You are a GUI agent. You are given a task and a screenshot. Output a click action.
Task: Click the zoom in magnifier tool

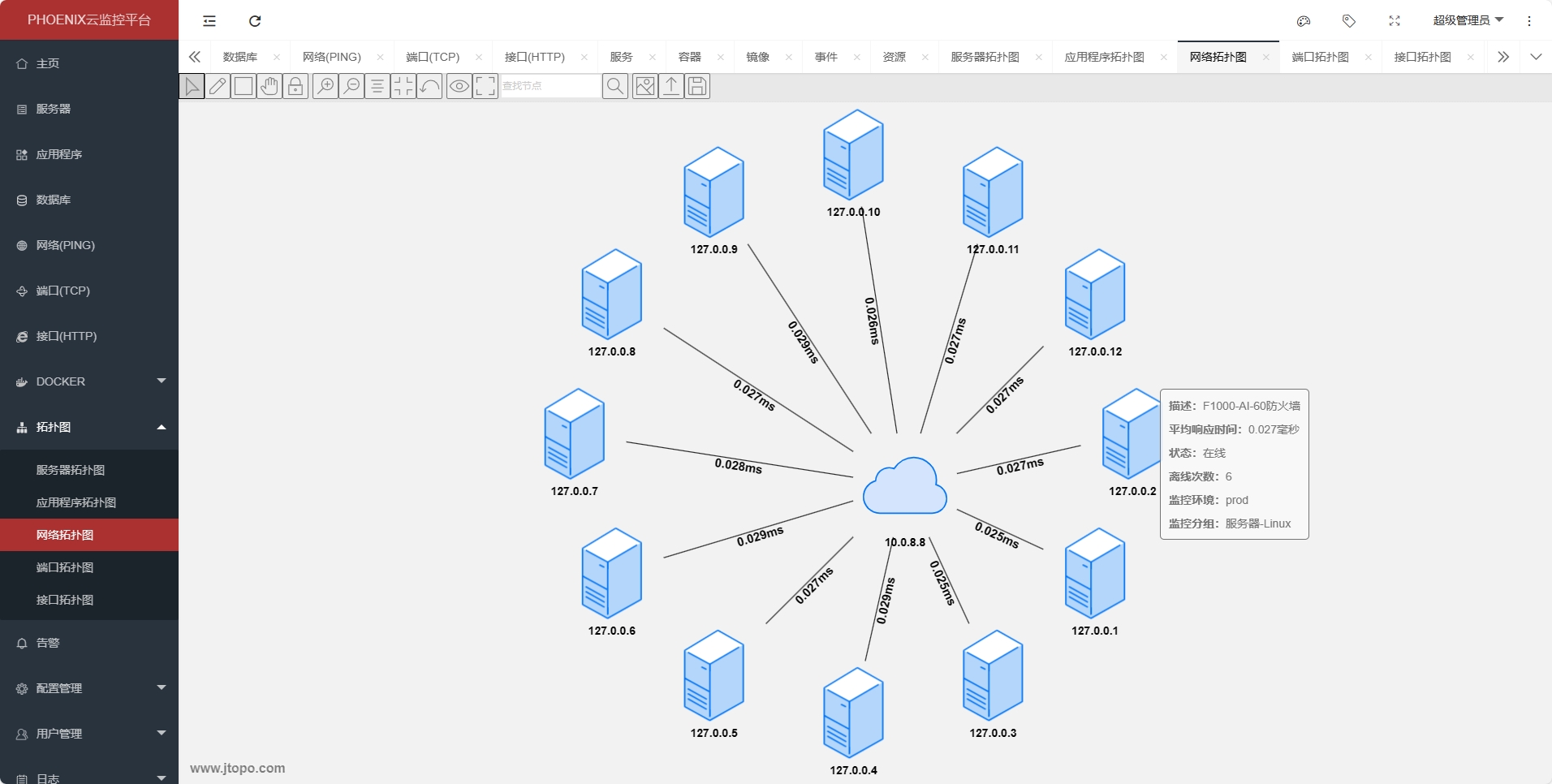pyautogui.click(x=325, y=86)
